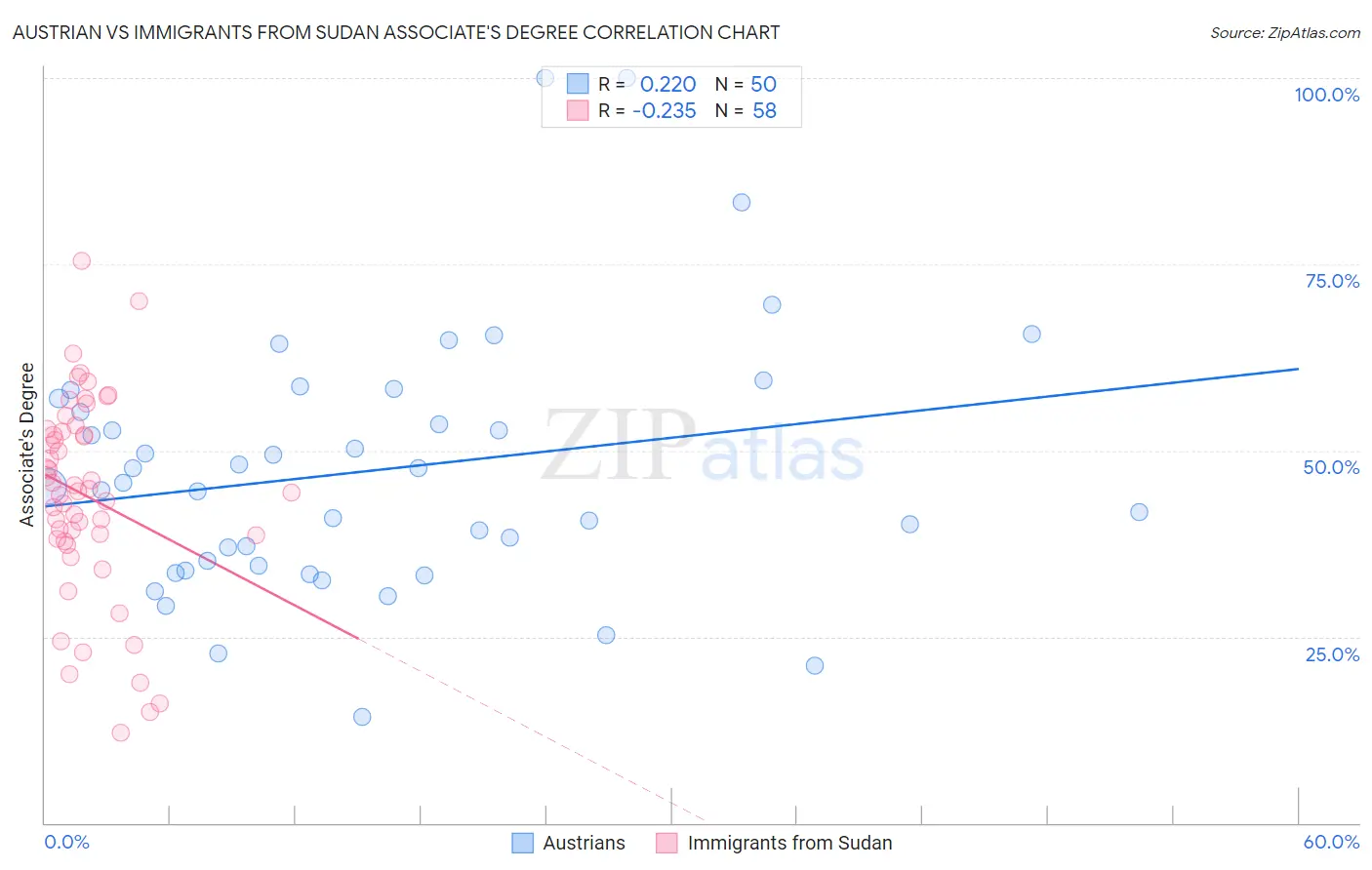Select the Immigrants from Sudan legend label
Image resolution: width=1372 pixels, height=870 pixels.
coord(789,843)
